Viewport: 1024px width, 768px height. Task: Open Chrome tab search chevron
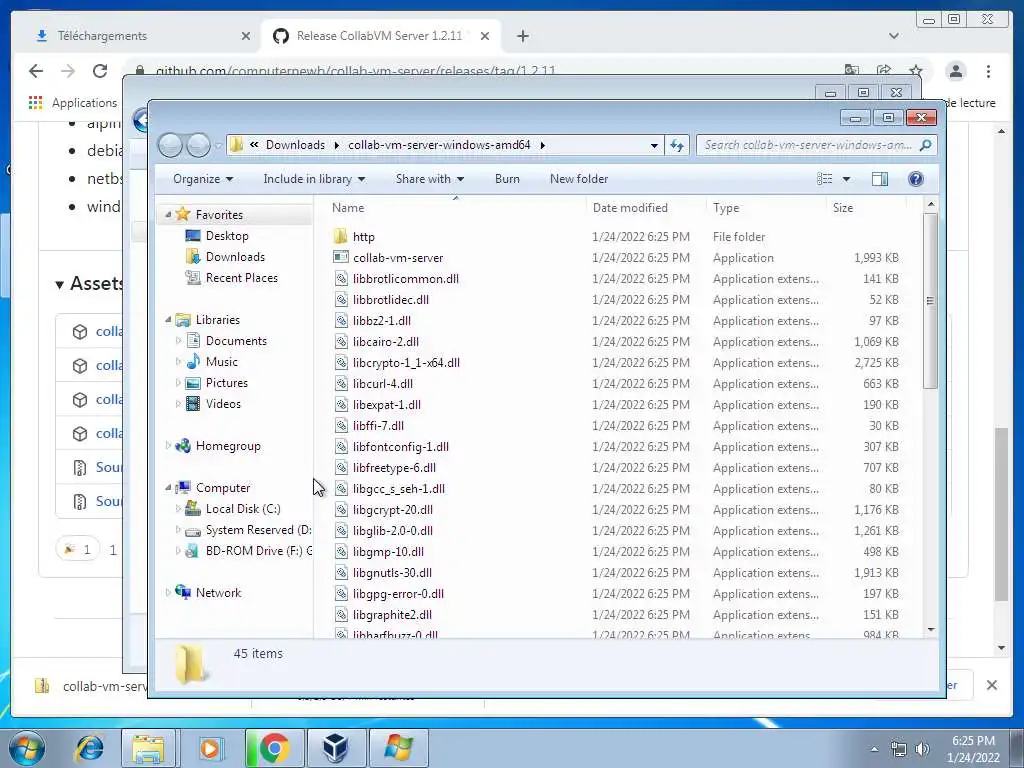tap(894, 36)
